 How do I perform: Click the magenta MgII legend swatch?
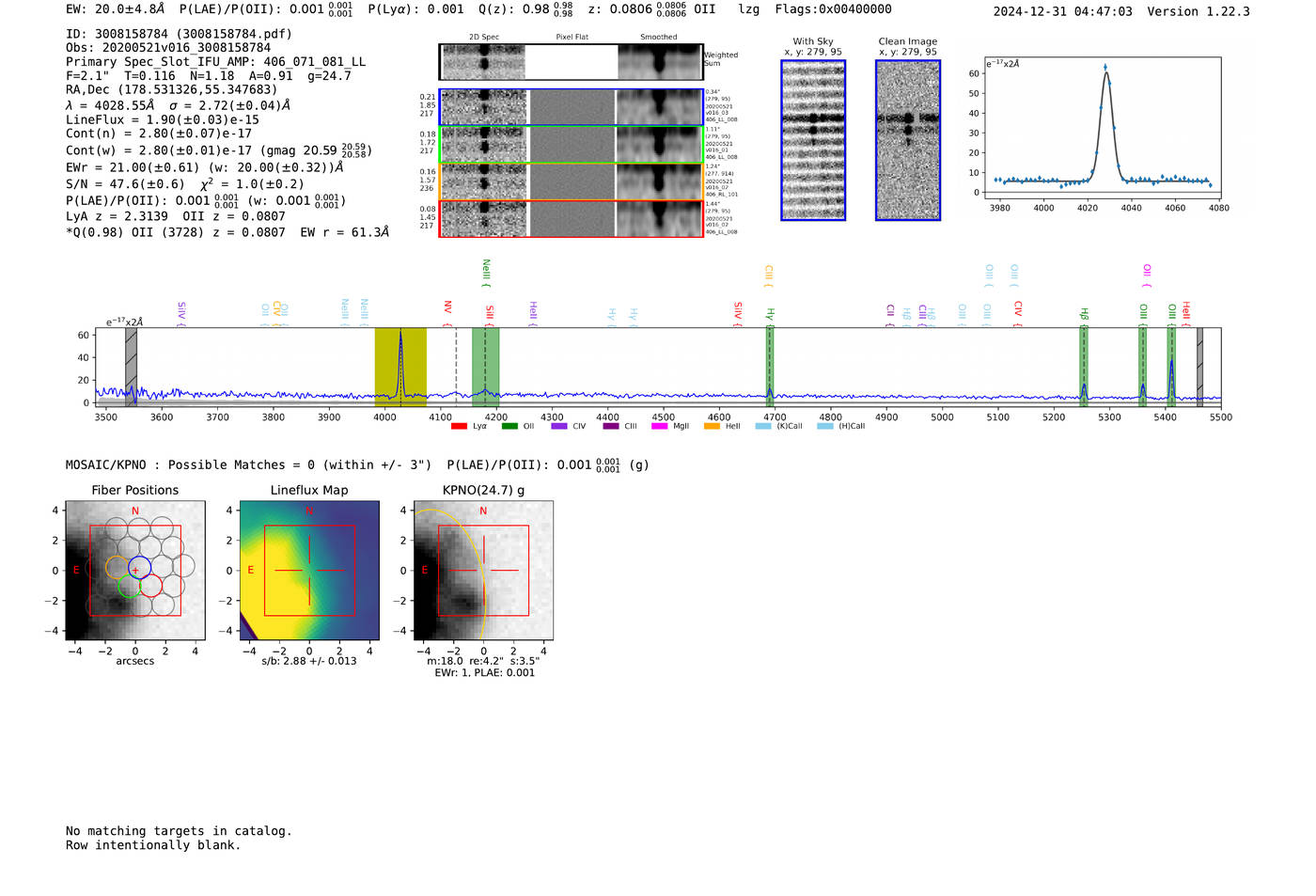658,426
